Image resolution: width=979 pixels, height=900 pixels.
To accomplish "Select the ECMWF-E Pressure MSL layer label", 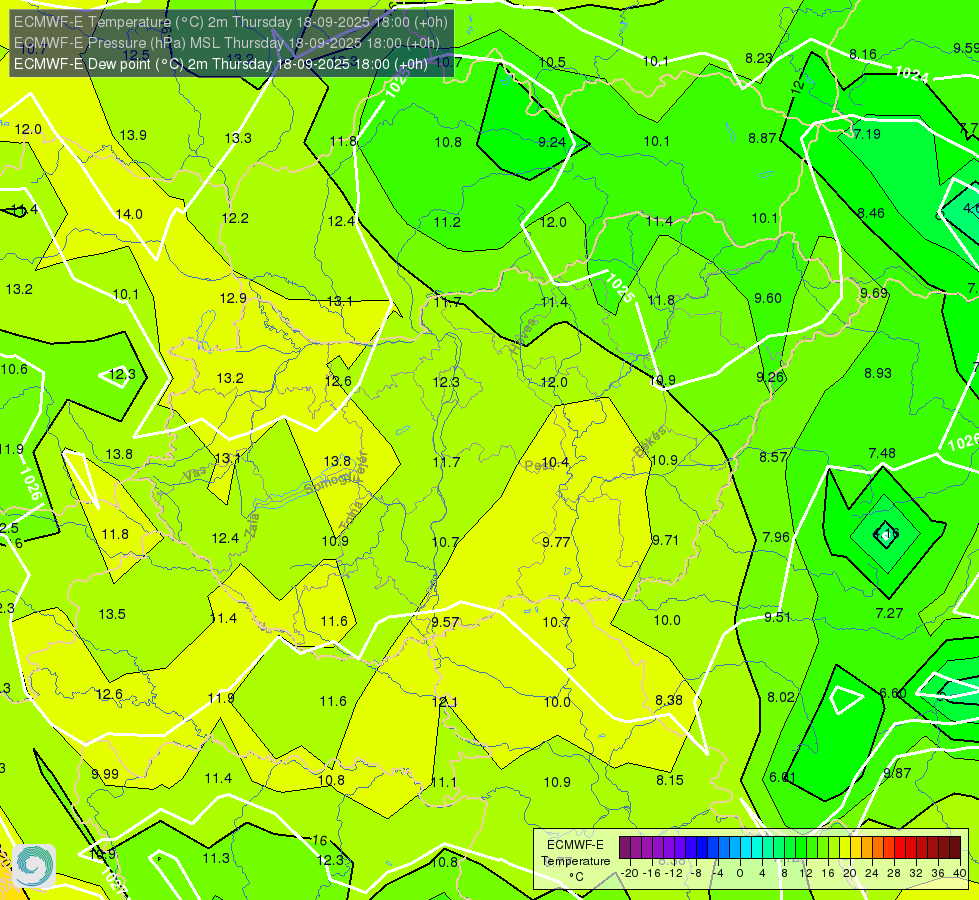I will [x=227, y=43].
